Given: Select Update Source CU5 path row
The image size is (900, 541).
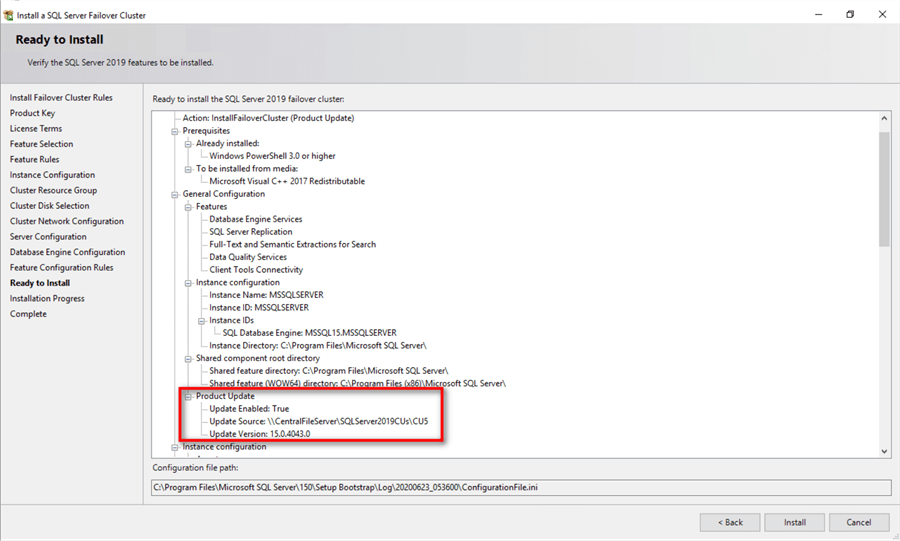Looking at the screenshot, I should pos(319,421).
